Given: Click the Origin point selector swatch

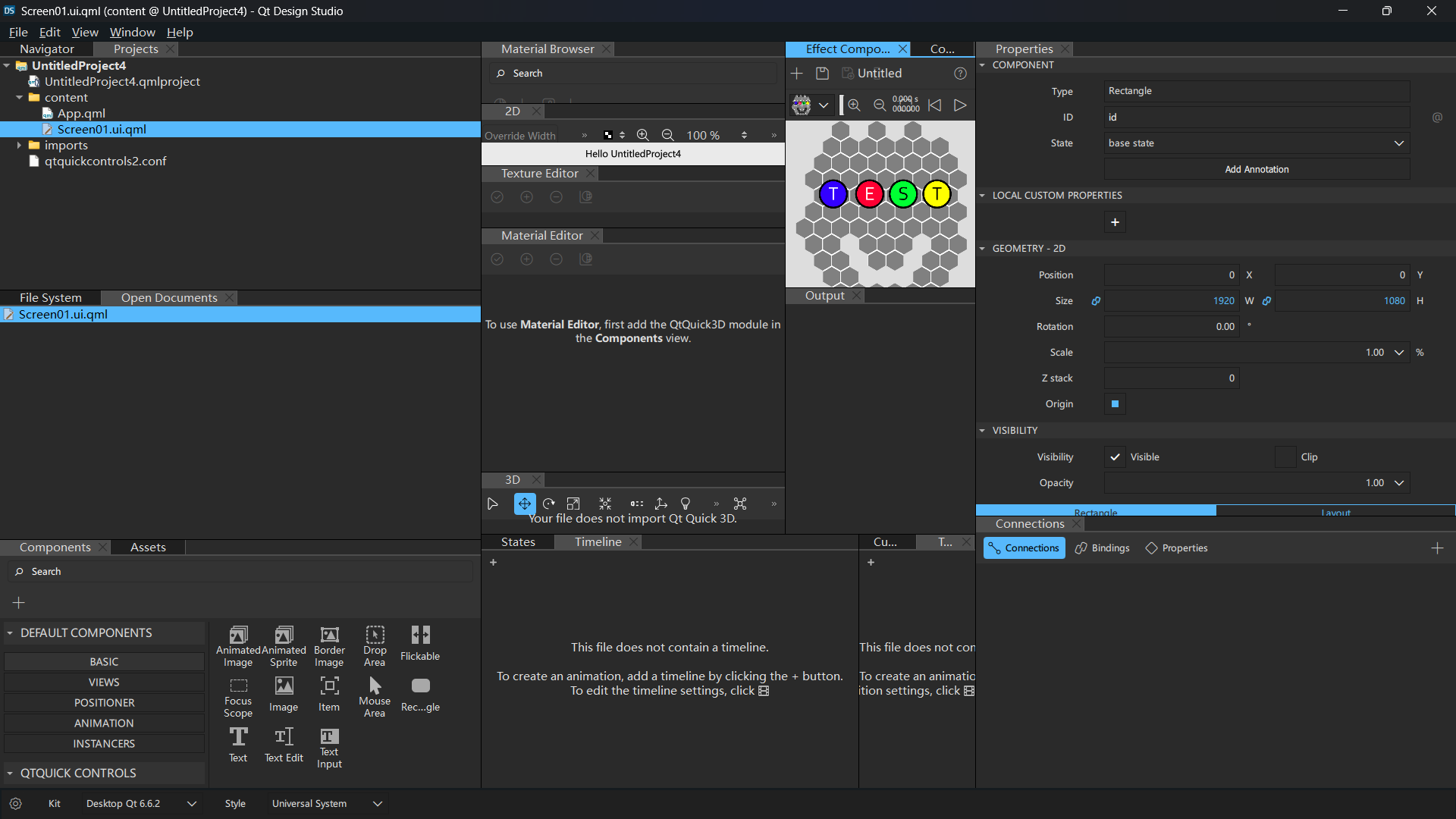Looking at the screenshot, I should point(1115,404).
